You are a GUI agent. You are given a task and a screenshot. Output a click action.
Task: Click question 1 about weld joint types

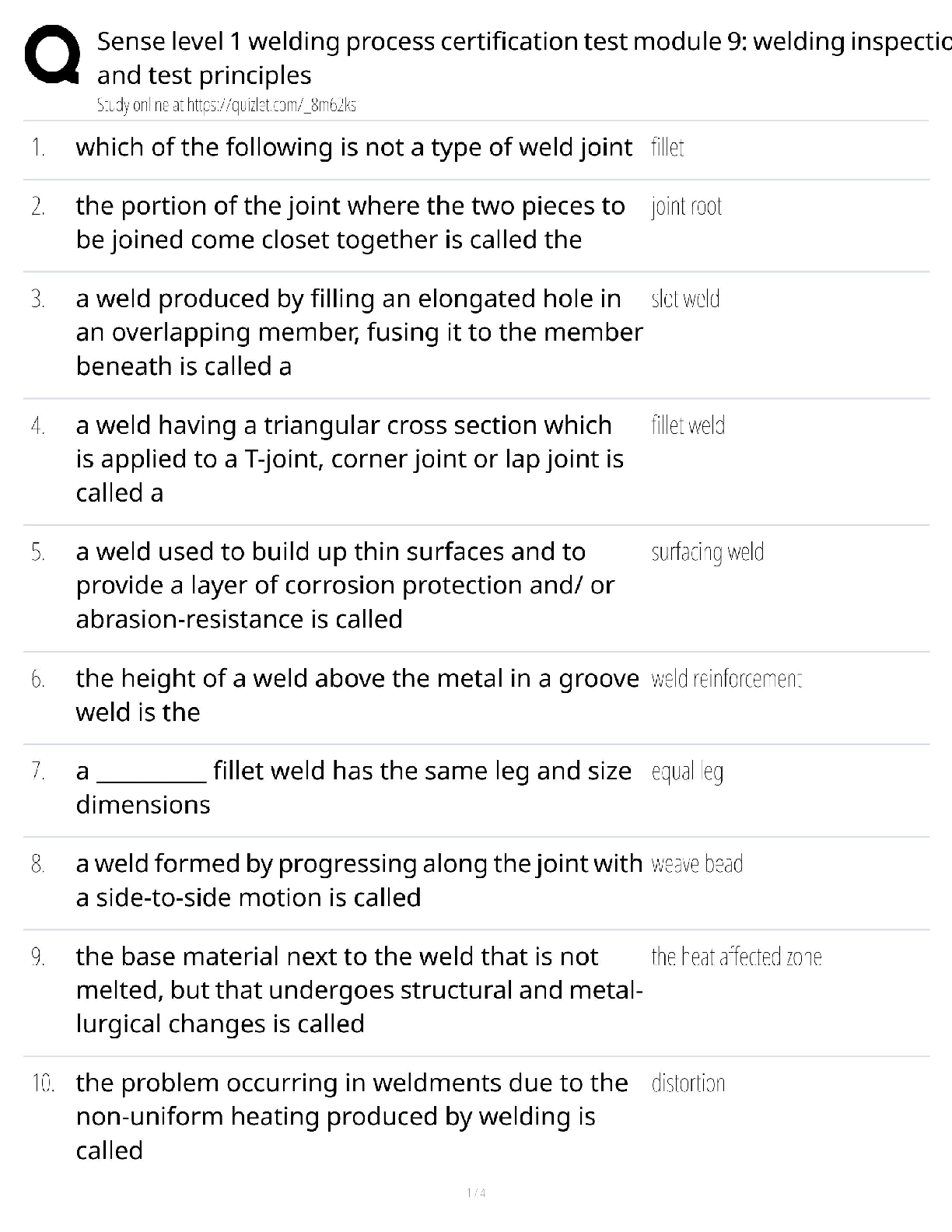pyautogui.click(x=354, y=147)
